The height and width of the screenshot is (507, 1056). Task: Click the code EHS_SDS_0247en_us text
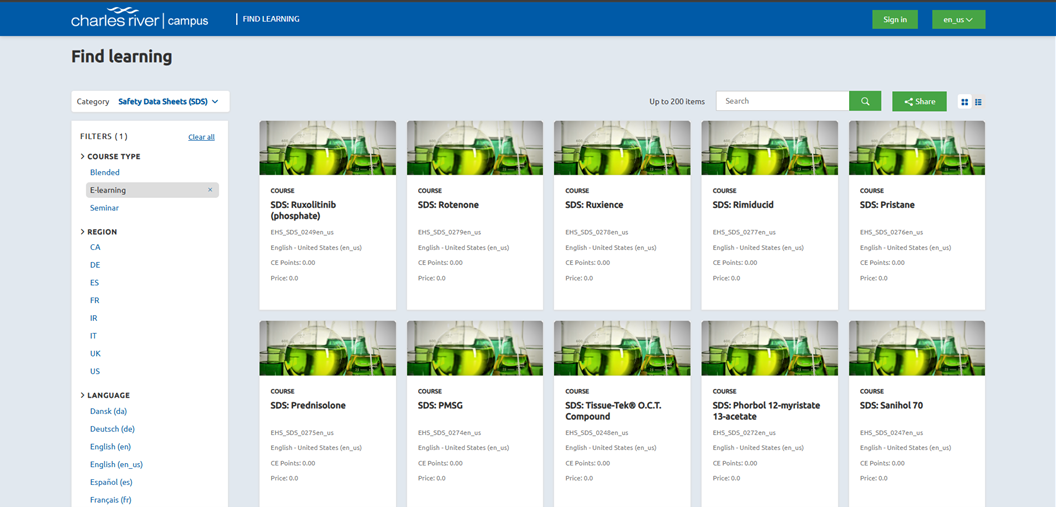click(x=892, y=432)
